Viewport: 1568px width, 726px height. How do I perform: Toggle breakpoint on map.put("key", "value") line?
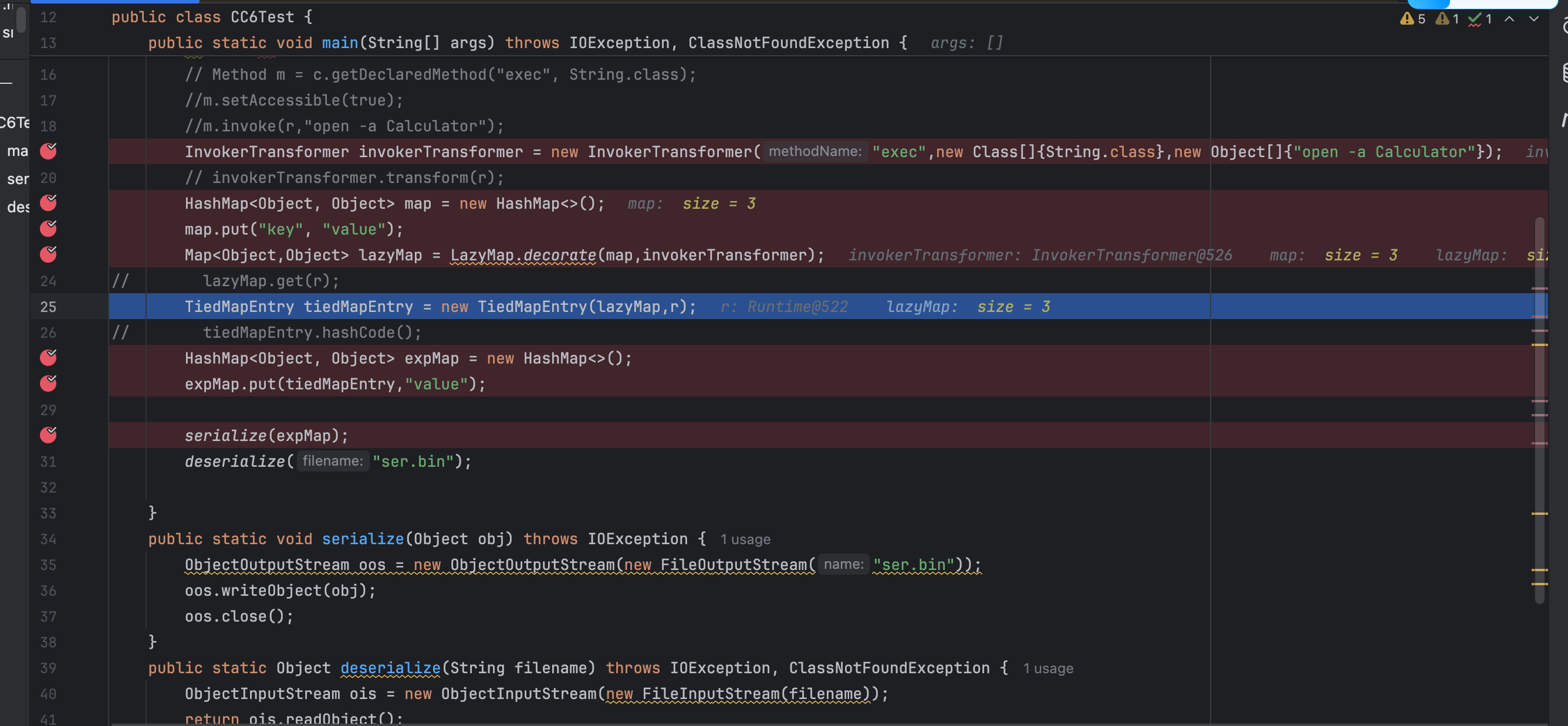pos(48,229)
